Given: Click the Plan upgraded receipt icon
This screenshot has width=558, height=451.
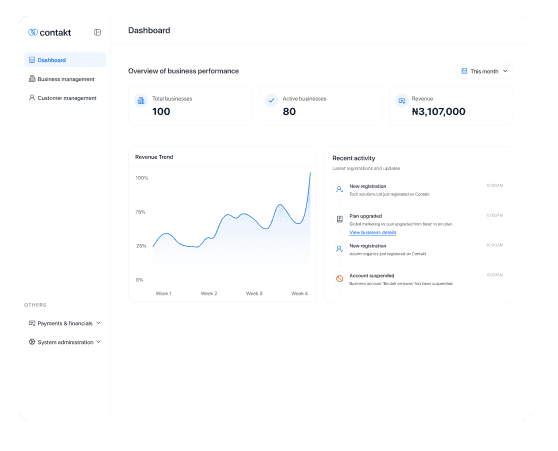Looking at the screenshot, I should click(339, 219).
